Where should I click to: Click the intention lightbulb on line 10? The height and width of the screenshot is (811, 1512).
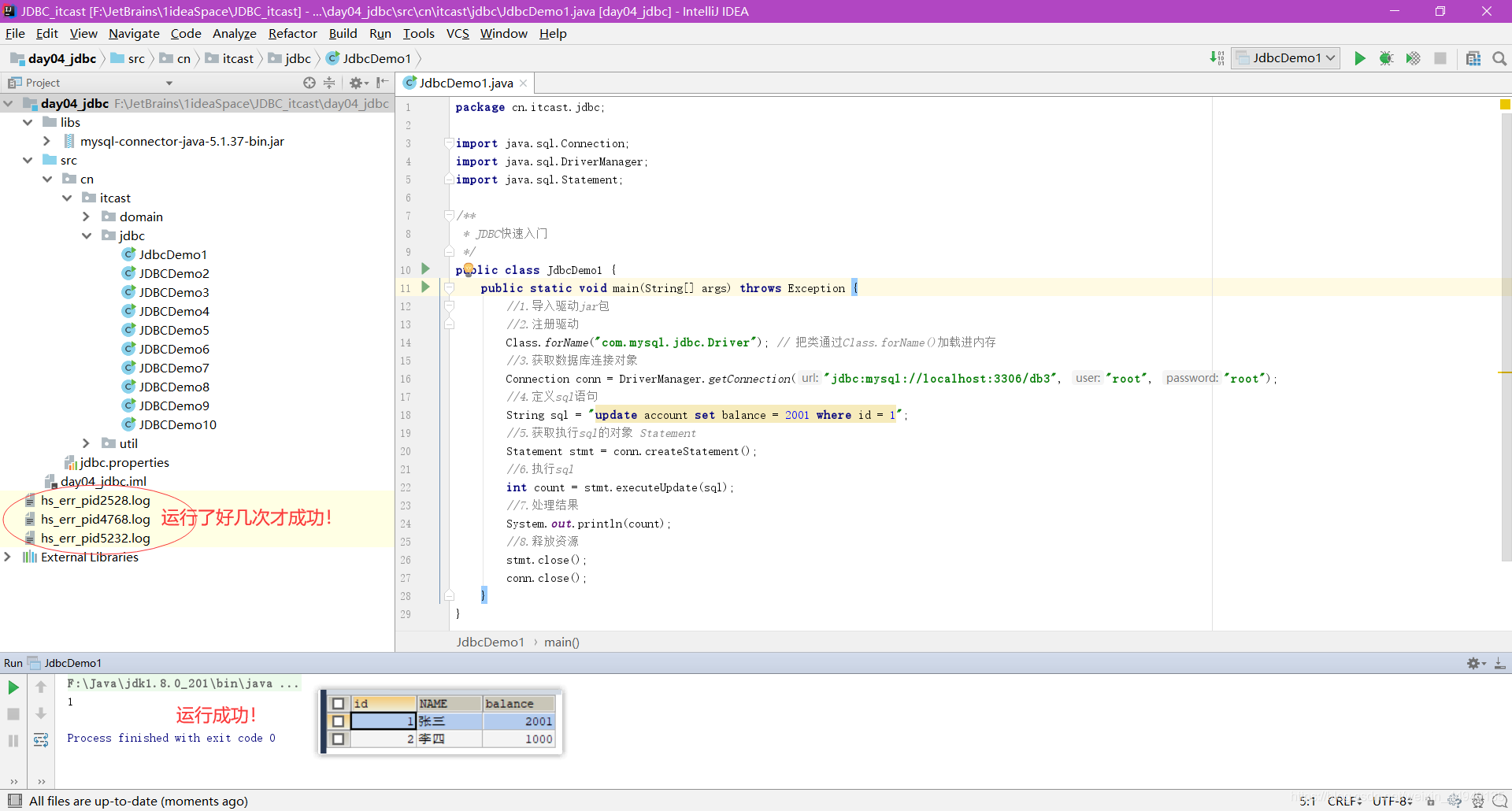[469, 269]
